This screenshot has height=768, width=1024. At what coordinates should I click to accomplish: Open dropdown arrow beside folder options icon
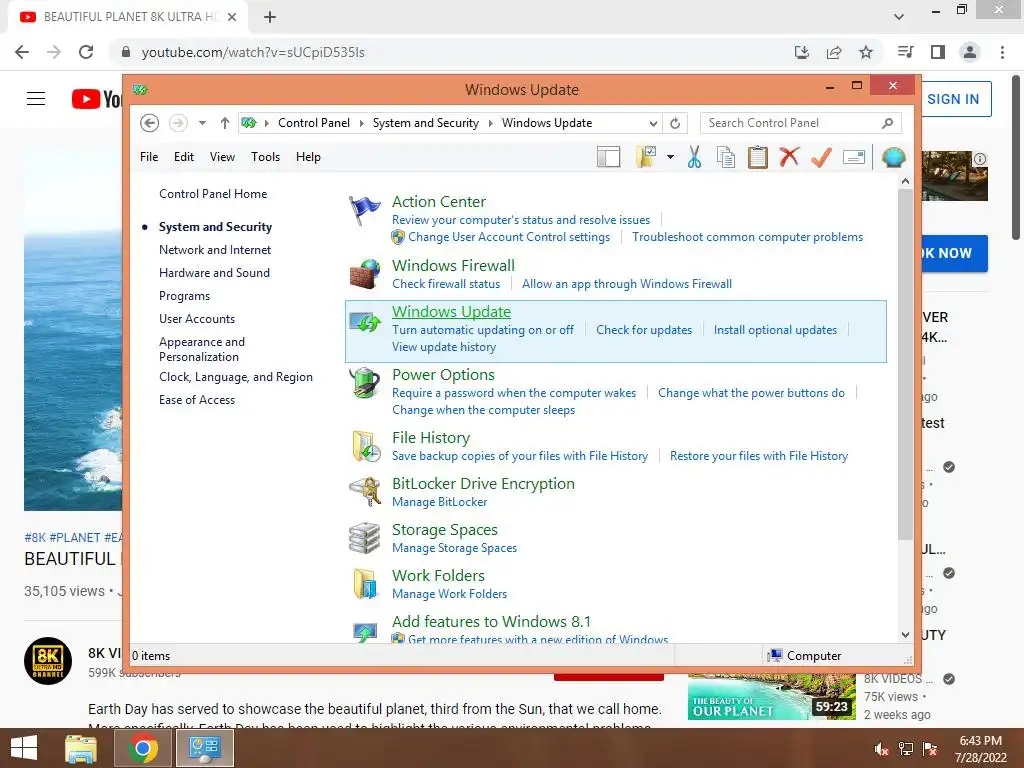click(x=670, y=157)
